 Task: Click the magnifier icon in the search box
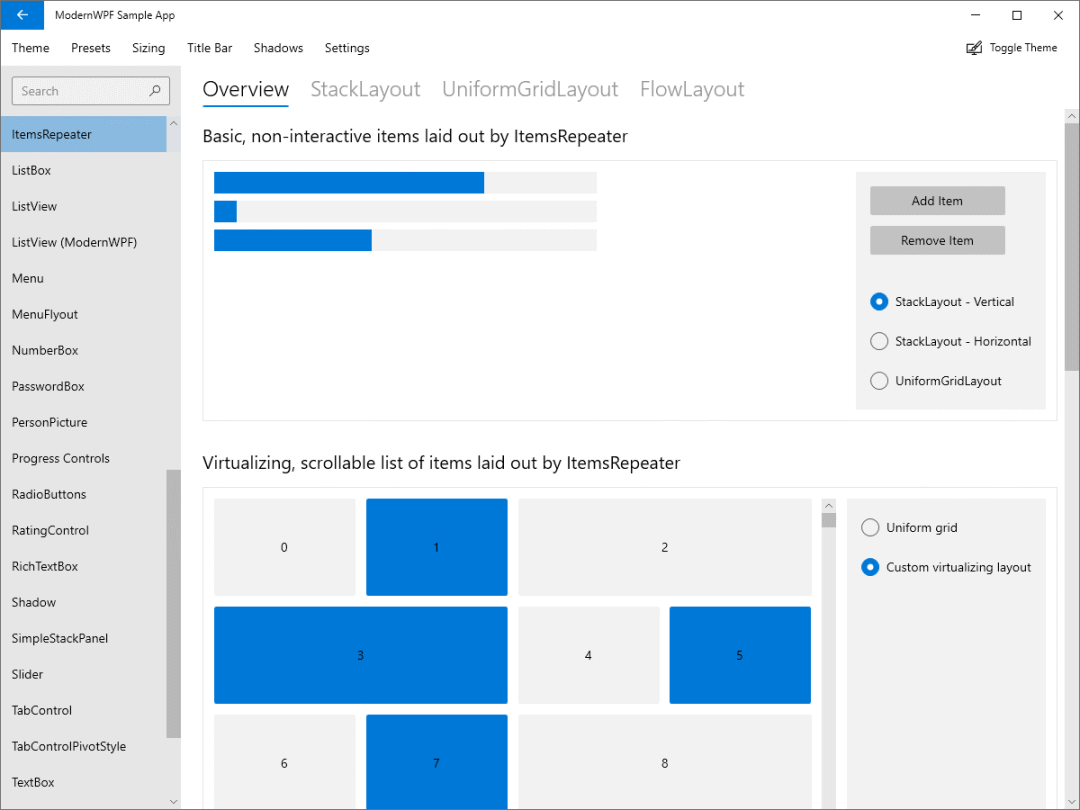[156, 90]
